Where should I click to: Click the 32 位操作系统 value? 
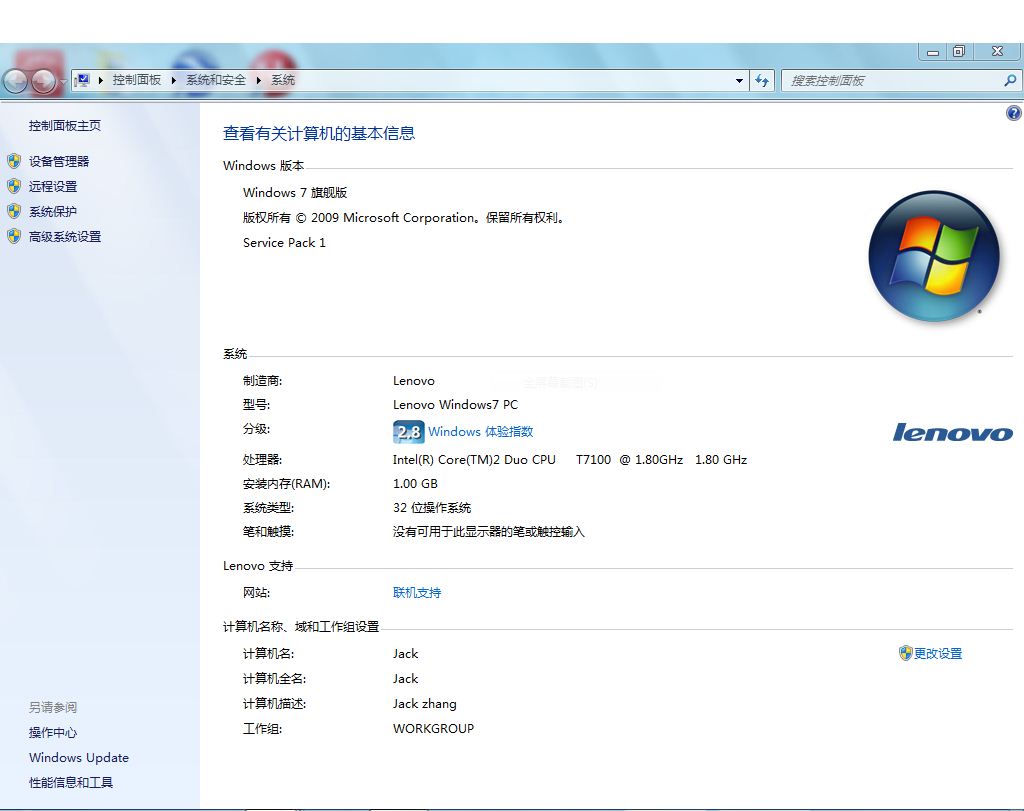pyautogui.click(x=432, y=508)
